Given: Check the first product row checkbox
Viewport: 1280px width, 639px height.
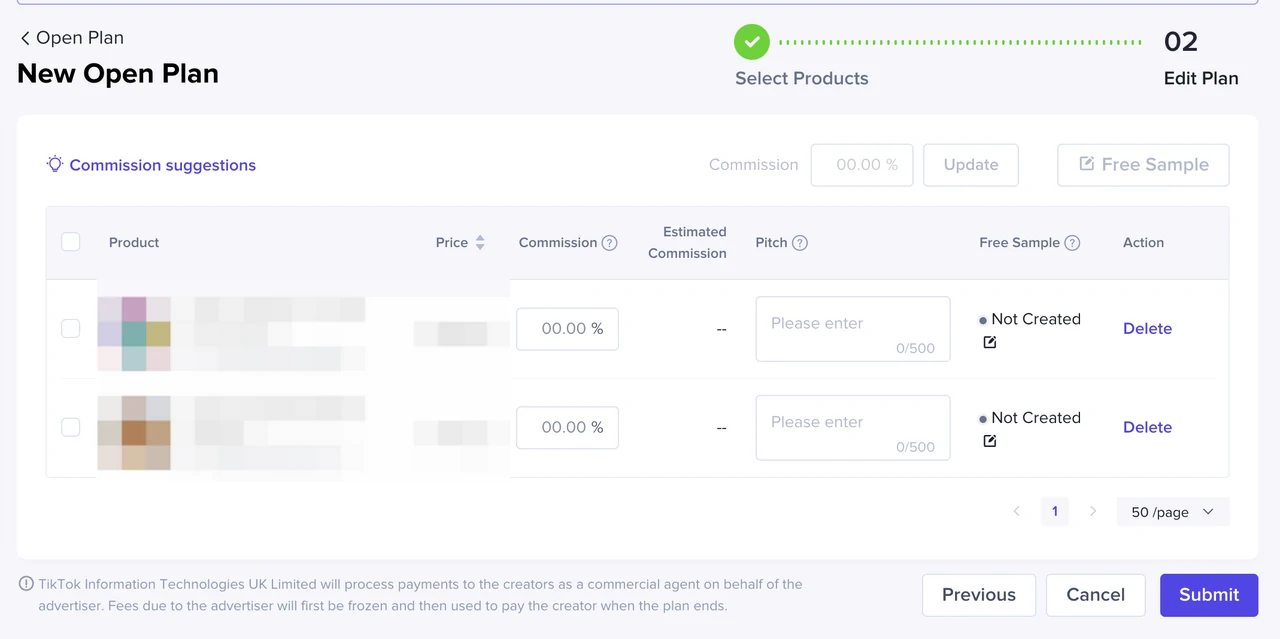Looking at the screenshot, I should pyautogui.click(x=71, y=328).
